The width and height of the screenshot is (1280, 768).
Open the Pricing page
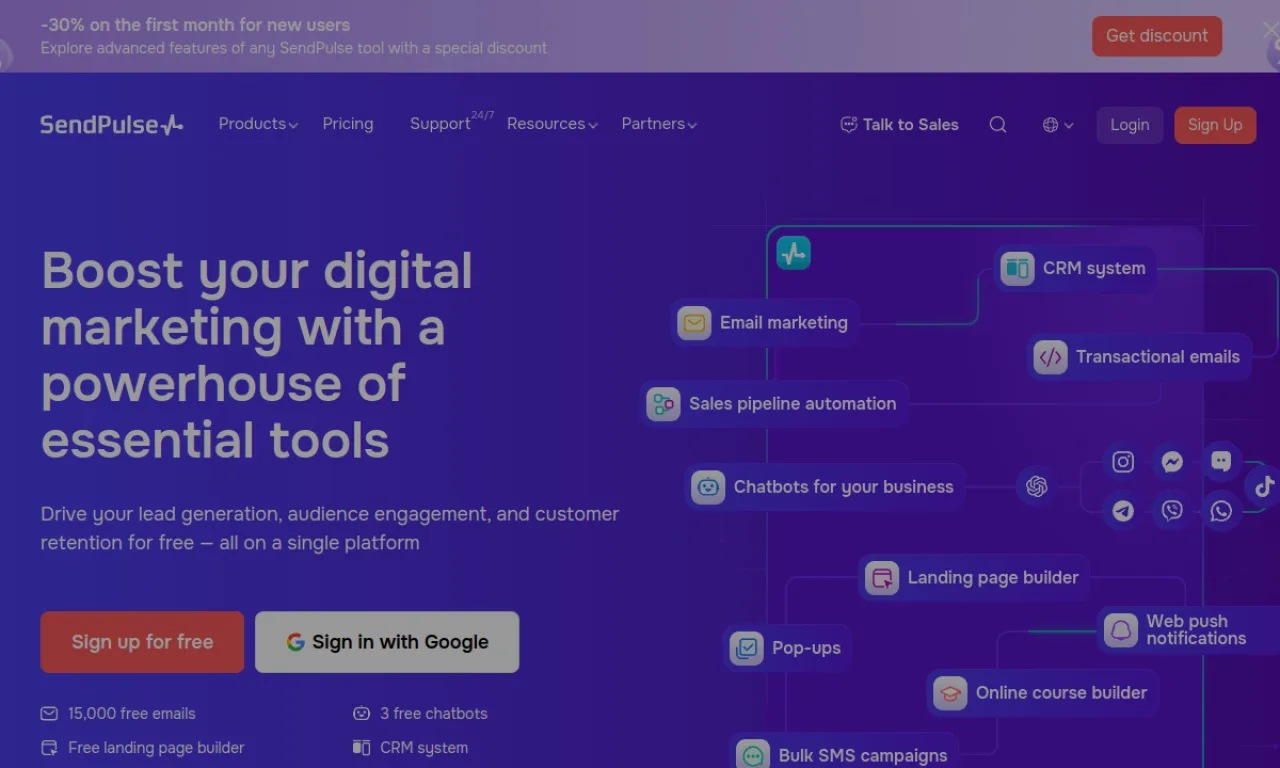(x=348, y=124)
